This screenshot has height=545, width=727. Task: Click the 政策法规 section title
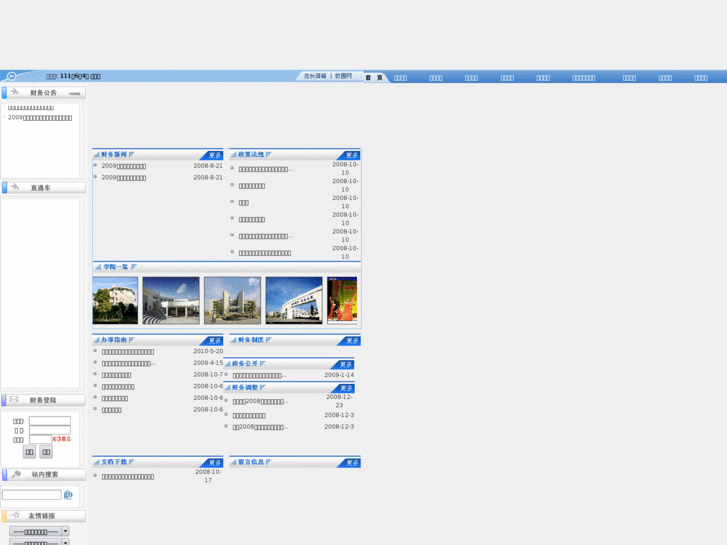[251, 154]
